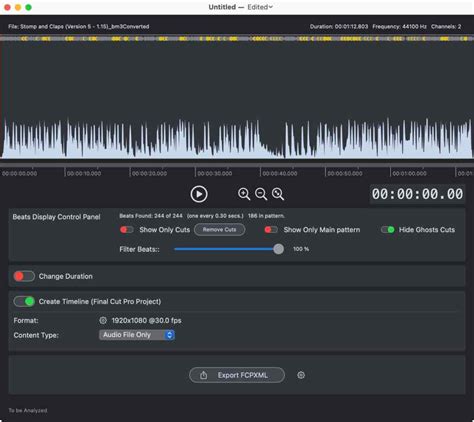Click the Beats Display Control Panel label
This screenshot has height=422, width=474.
[x=56, y=217]
